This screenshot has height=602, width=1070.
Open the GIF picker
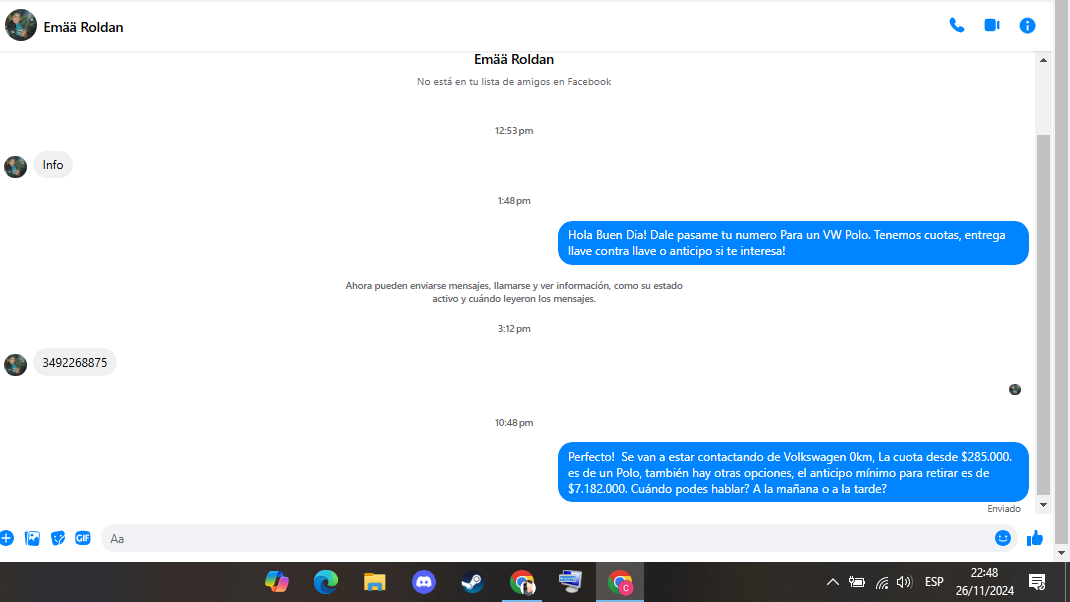[83, 538]
